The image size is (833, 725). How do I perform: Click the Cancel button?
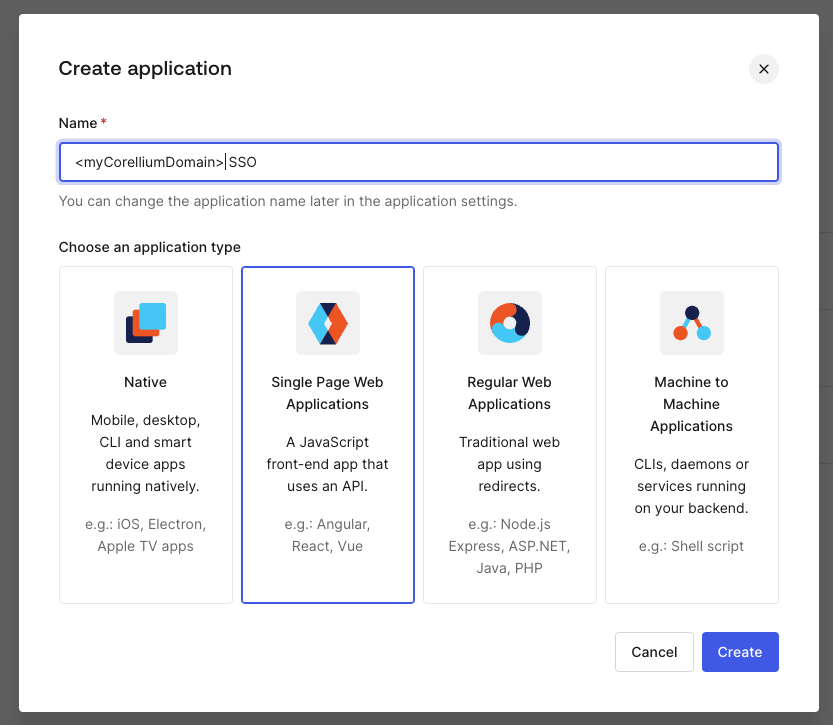(x=654, y=651)
